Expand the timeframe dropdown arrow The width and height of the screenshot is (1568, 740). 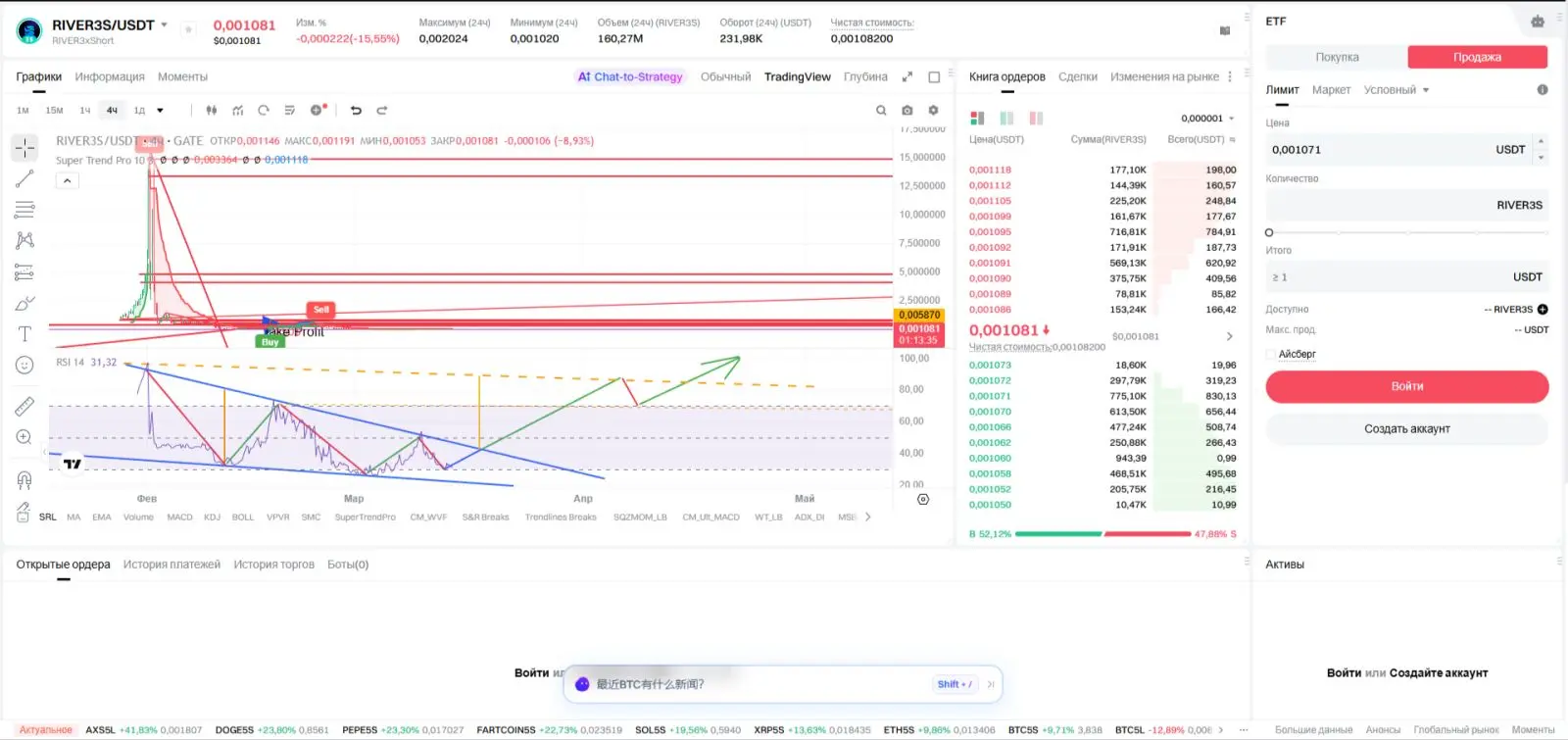pyautogui.click(x=160, y=111)
